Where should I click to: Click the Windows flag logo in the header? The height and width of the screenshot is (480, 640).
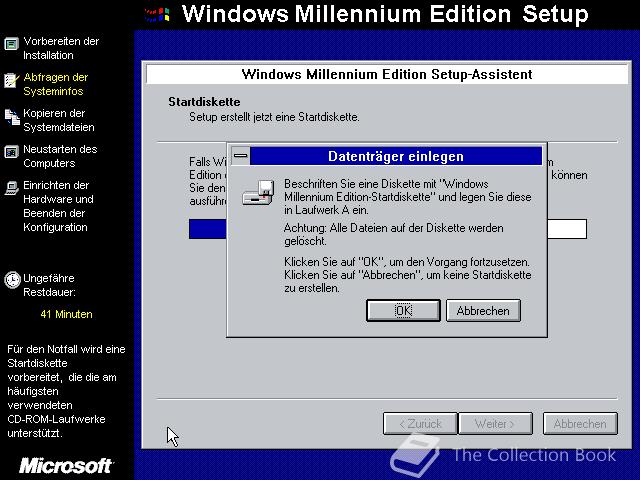(157, 15)
